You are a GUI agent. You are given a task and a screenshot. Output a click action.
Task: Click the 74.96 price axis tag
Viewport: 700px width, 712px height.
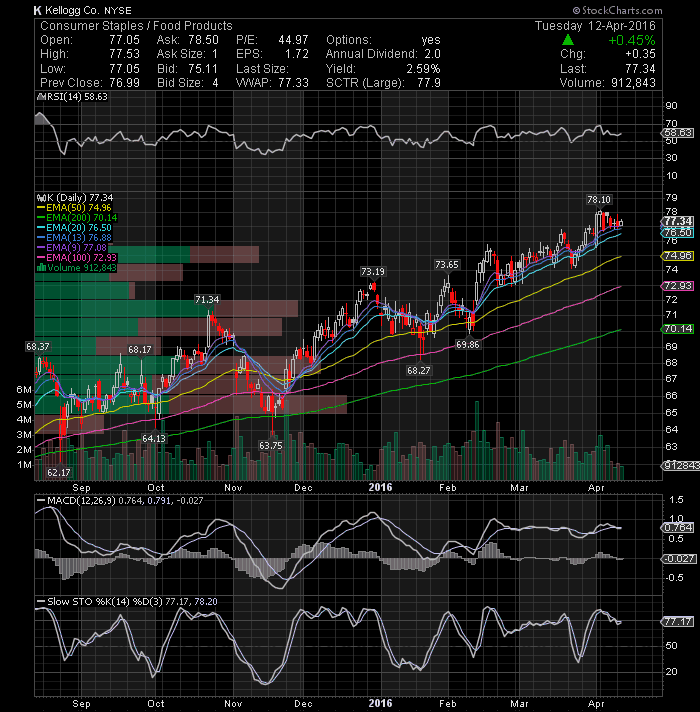678,256
